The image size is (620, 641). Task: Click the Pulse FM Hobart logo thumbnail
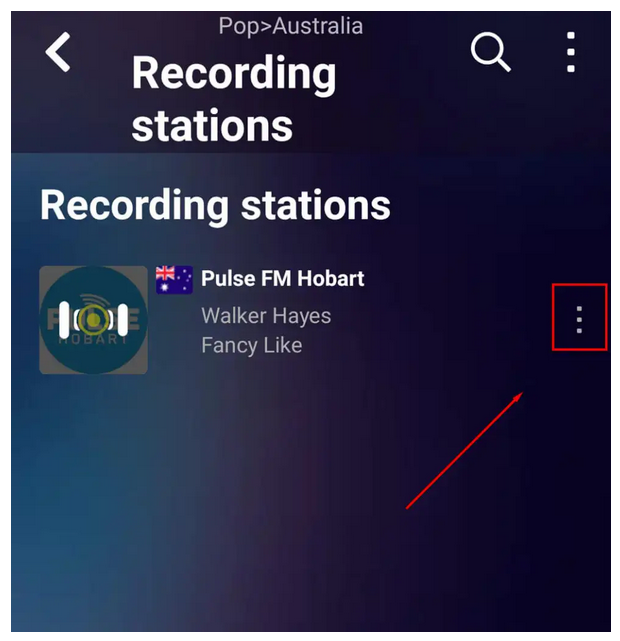click(94, 320)
